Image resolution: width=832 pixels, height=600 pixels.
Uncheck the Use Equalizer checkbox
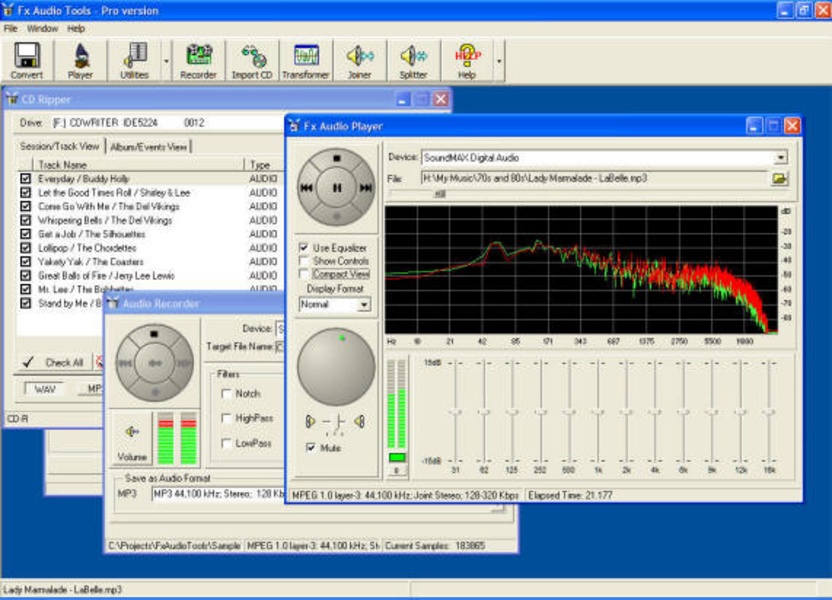click(304, 247)
